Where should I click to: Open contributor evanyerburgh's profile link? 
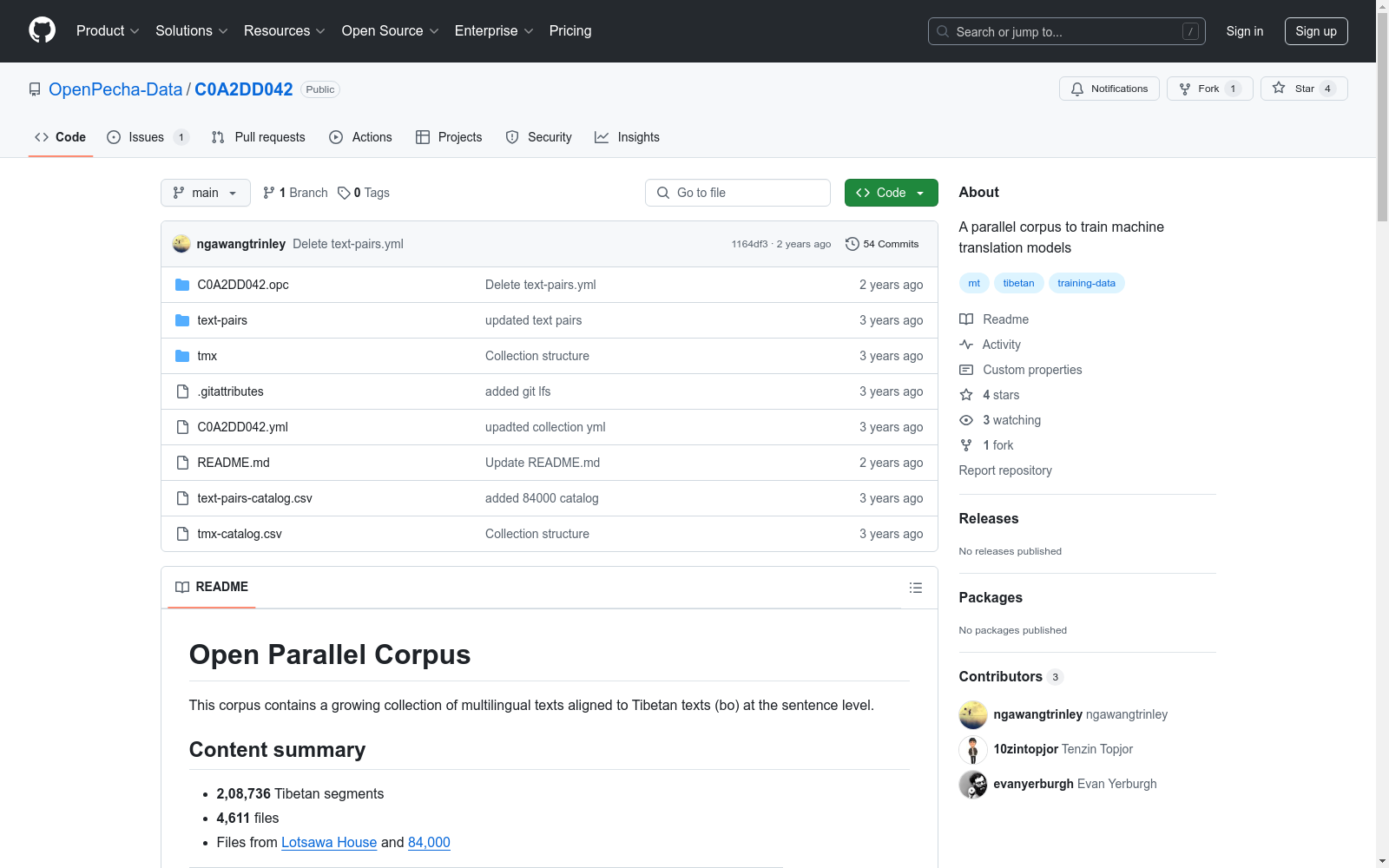(x=1034, y=784)
